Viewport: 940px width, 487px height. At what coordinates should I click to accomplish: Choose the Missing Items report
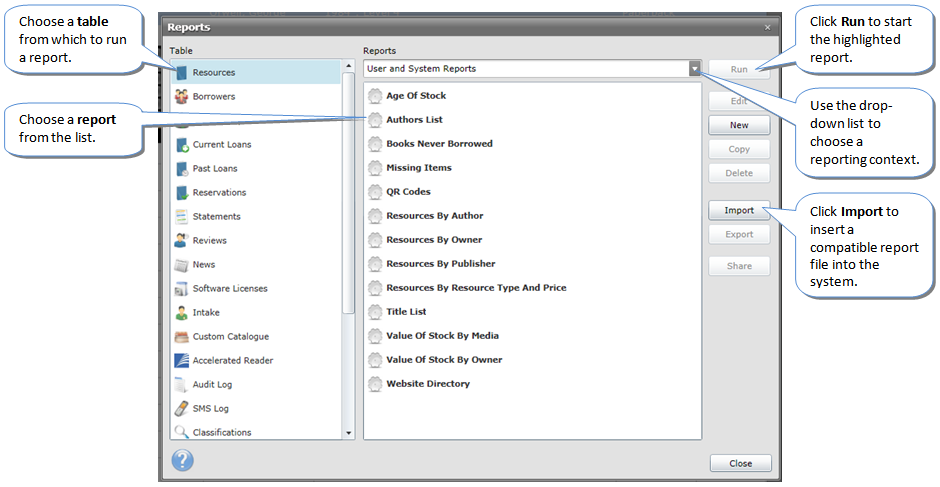(x=418, y=168)
